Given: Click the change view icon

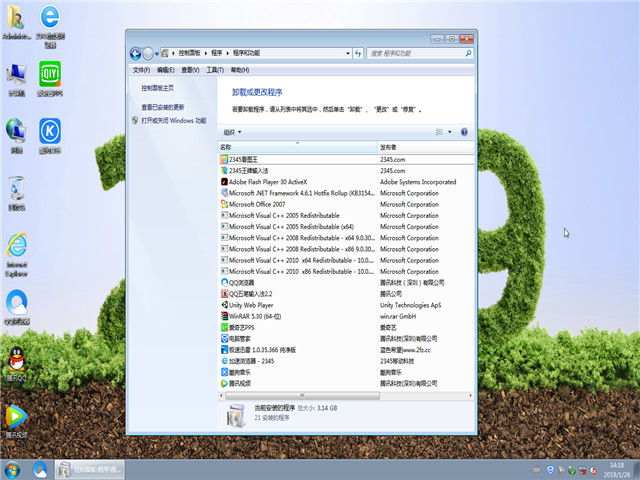Looking at the screenshot, I should [439, 132].
